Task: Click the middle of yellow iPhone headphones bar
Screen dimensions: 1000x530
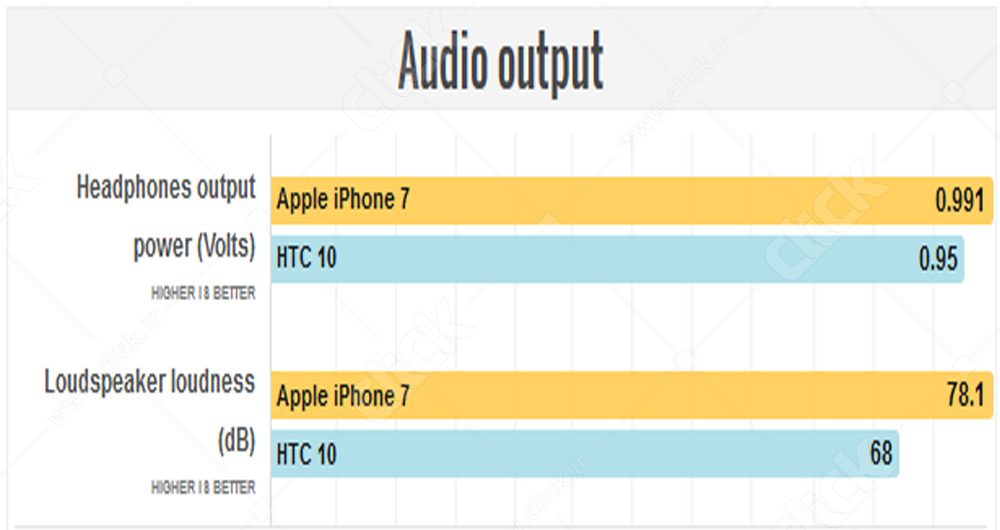Action: pos(632,200)
